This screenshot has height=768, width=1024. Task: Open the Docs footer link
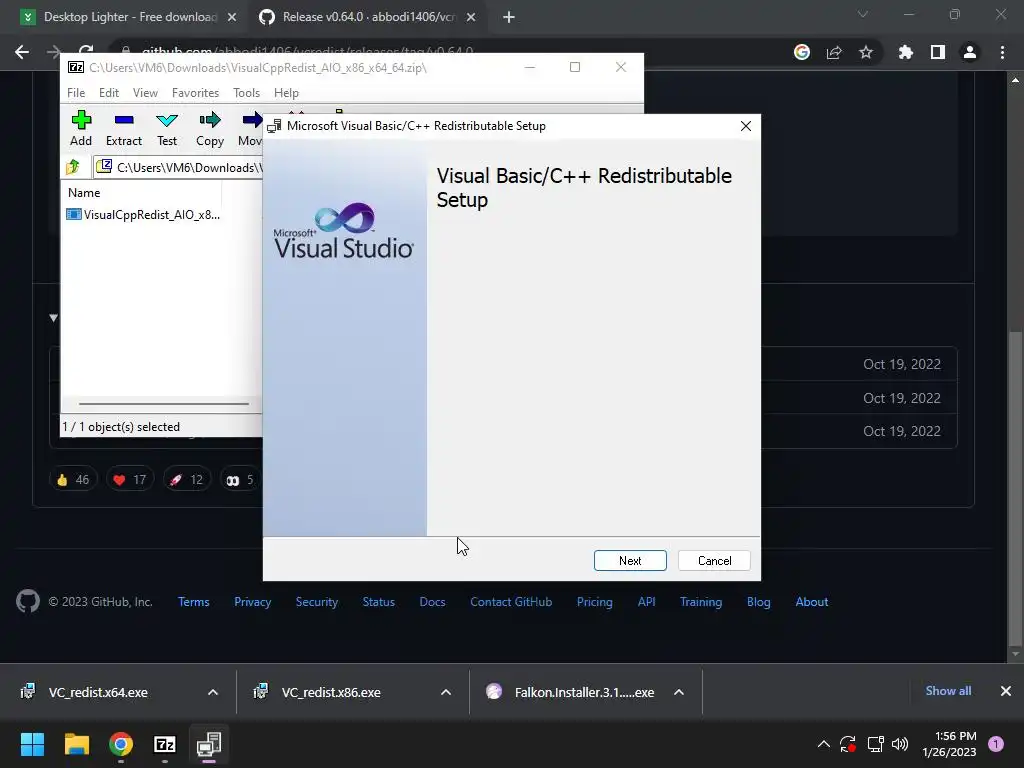tap(432, 601)
